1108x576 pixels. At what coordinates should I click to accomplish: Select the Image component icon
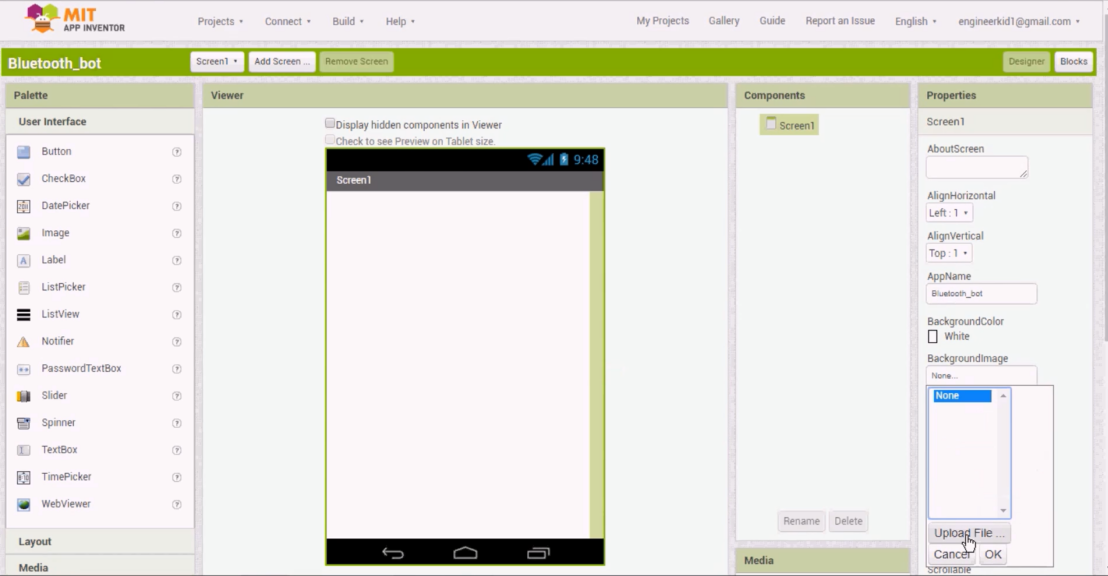[23, 233]
